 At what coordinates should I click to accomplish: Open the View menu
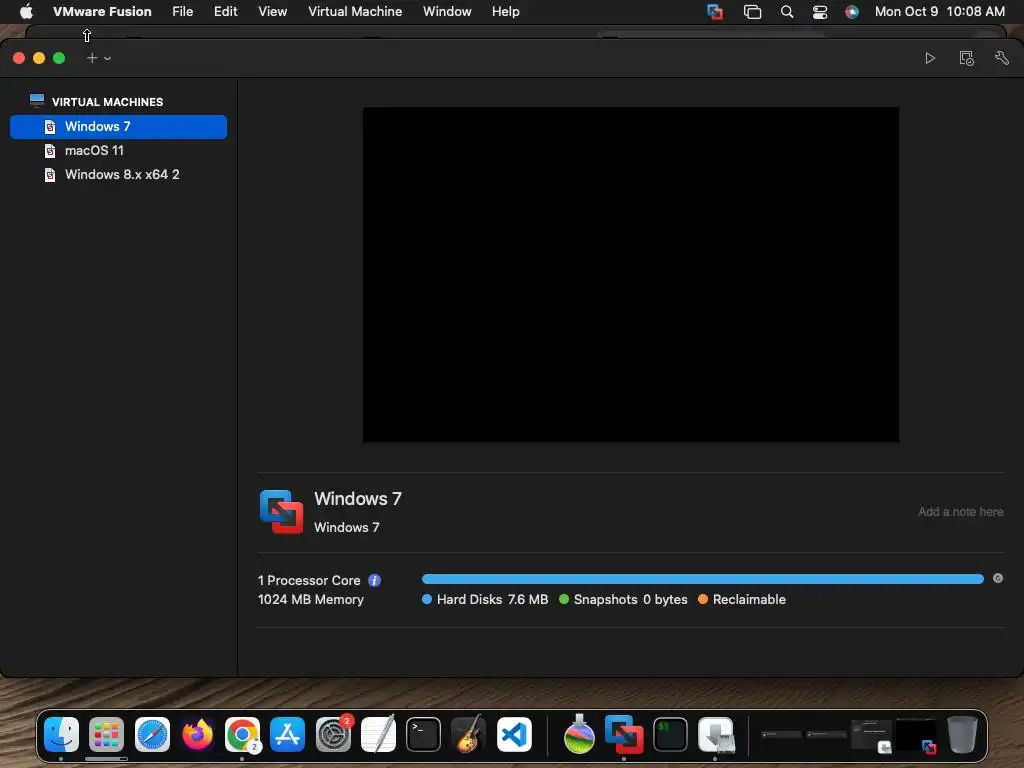coord(272,12)
